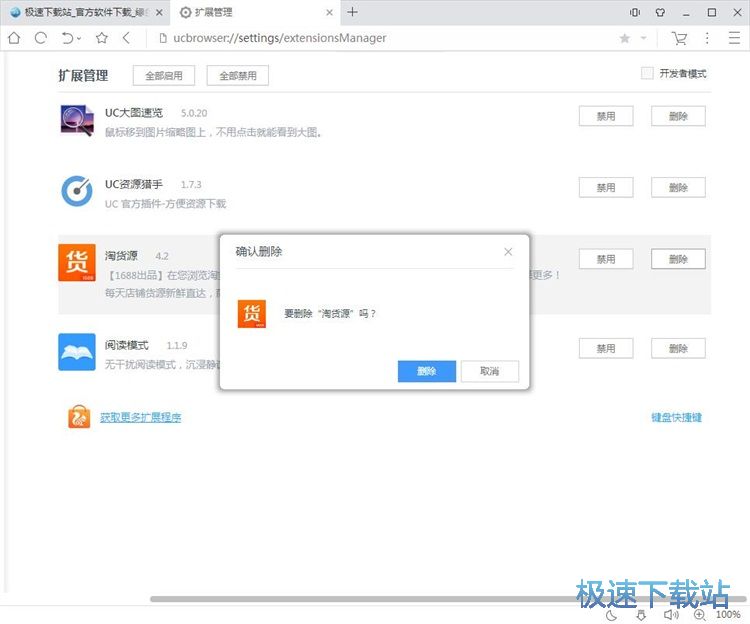Open the shopping cart icon
The width and height of the screenshot is (750, 624).
pos(679,38)
